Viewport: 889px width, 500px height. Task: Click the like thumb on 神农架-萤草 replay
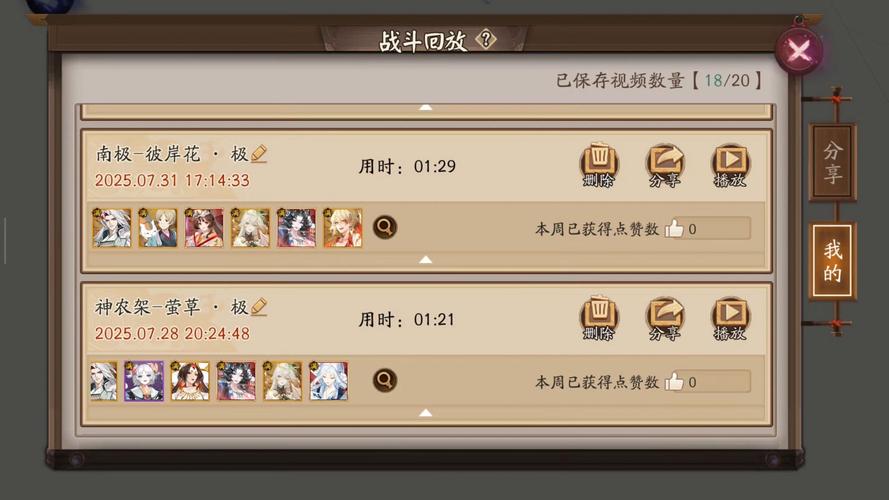click(x=675, y=382)
